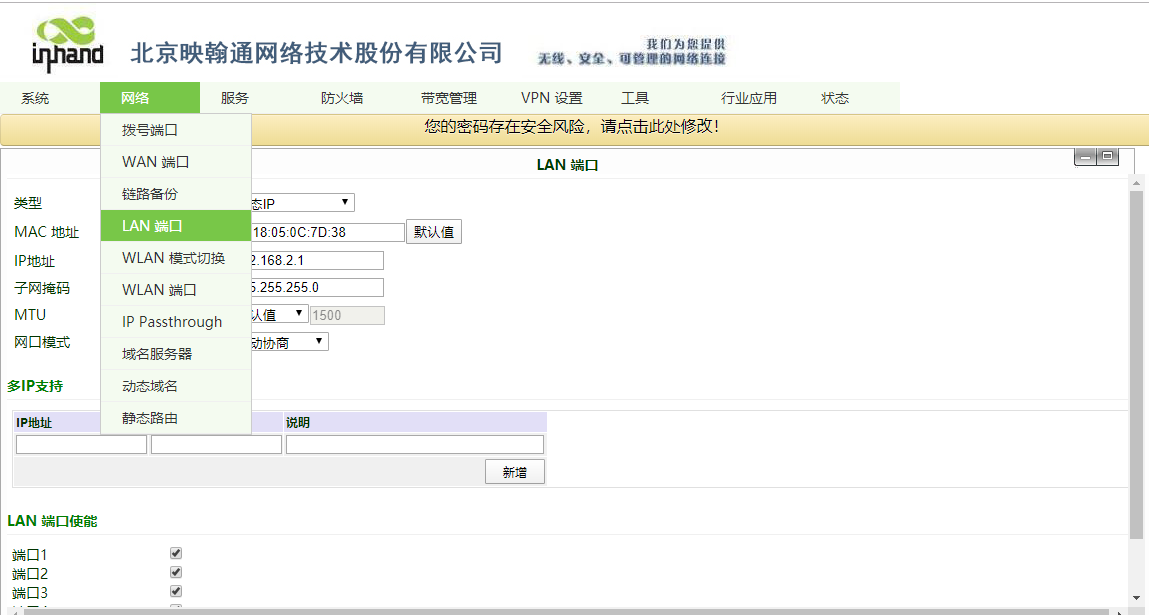Disable the 端口3 checkbox

click(176, 592)
